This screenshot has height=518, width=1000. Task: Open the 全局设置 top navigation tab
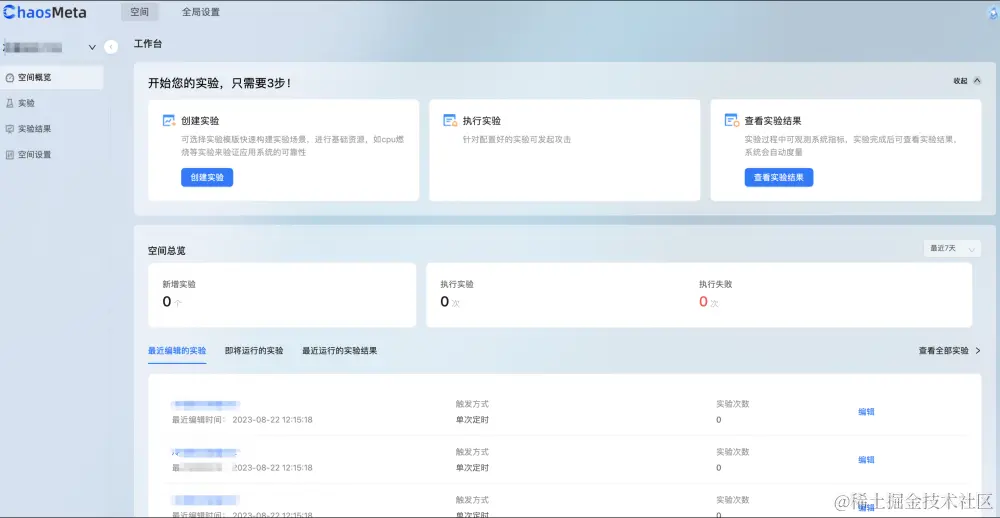pos(201,11)
